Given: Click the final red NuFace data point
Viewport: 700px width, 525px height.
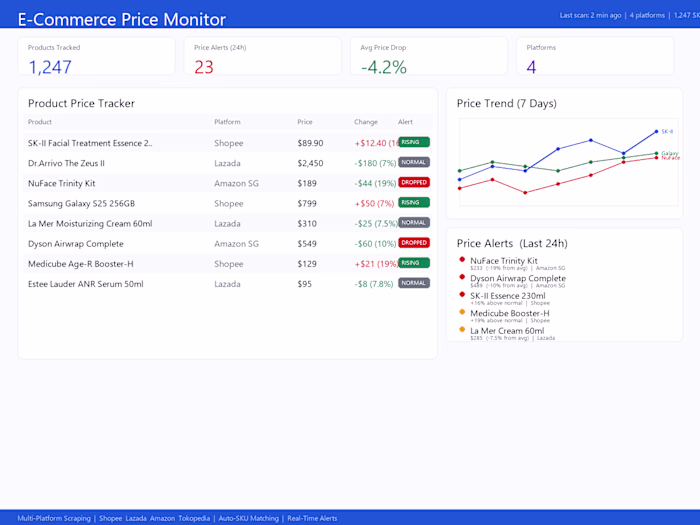Looking at the screenshot, I should click(656, 158).
